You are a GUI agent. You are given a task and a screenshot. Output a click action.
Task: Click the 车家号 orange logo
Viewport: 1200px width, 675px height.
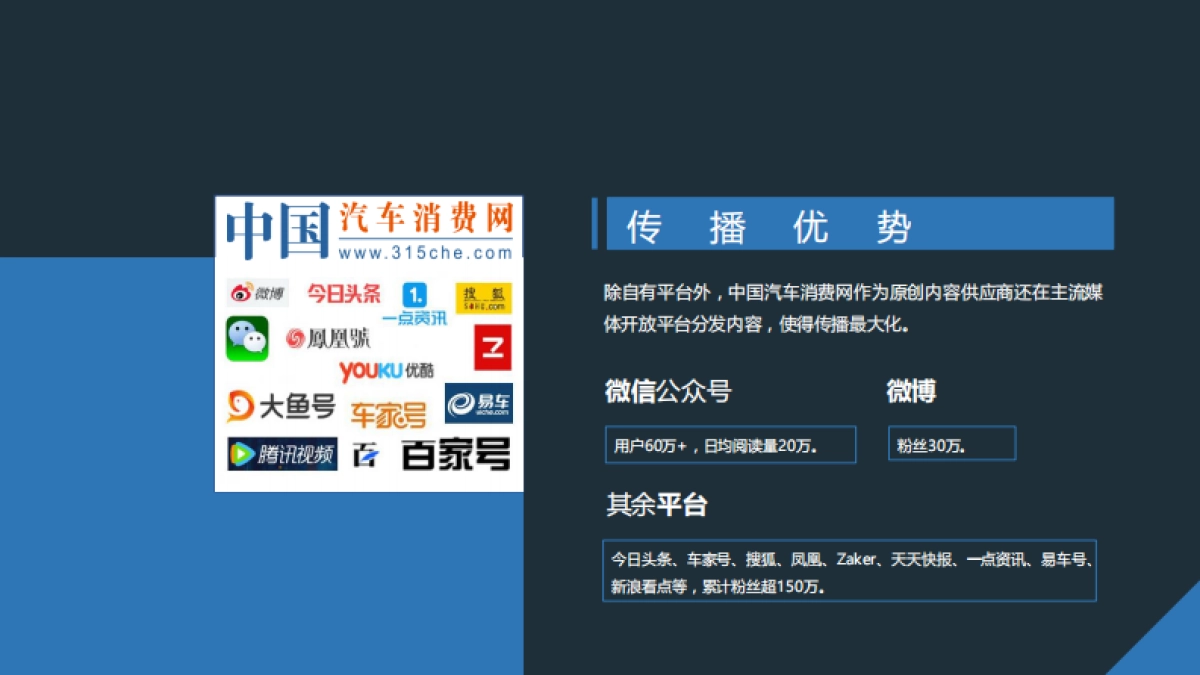pyautogui.click(x=389, y=410)
